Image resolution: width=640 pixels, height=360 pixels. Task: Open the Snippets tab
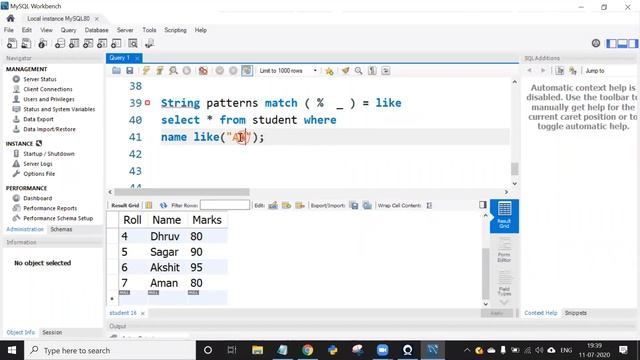point(576,313)
